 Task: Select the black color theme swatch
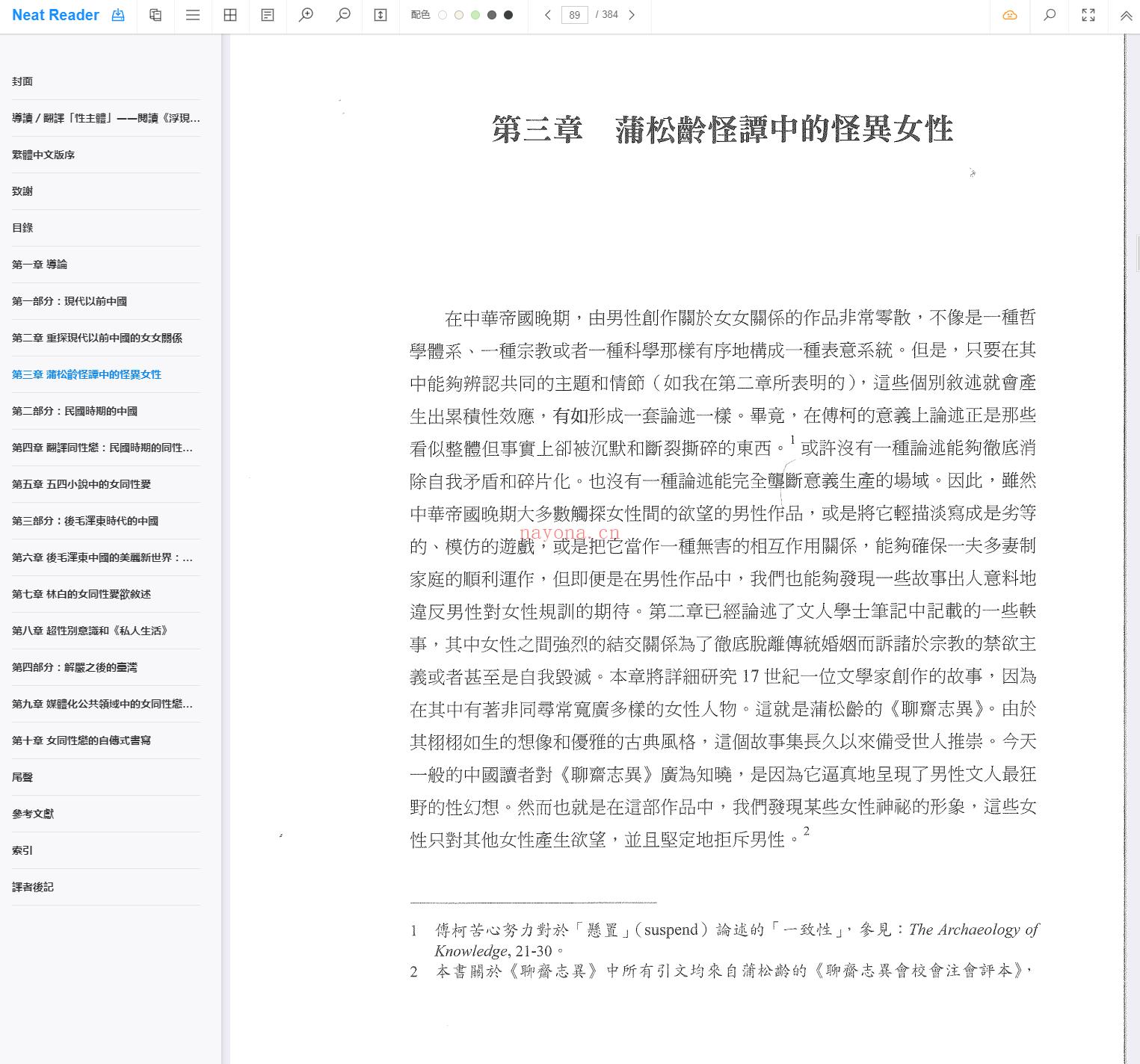coord(508,15)
